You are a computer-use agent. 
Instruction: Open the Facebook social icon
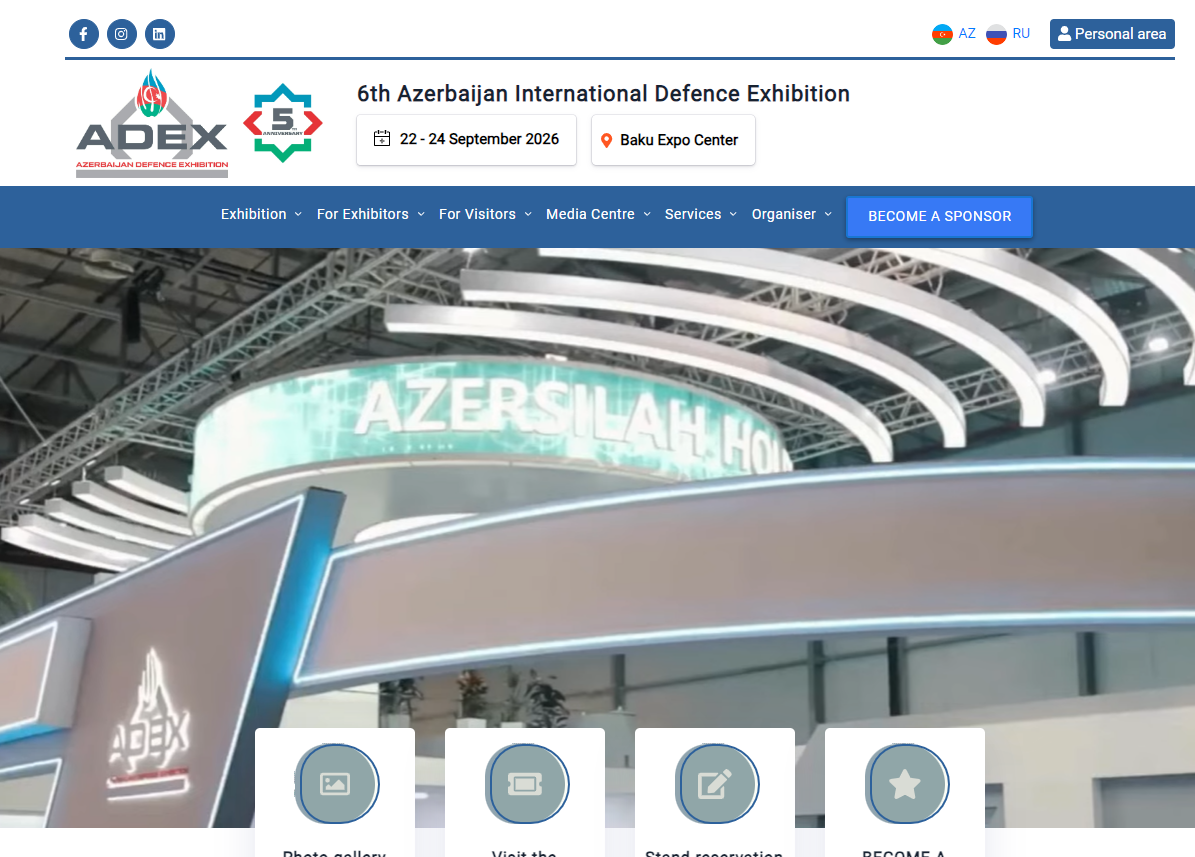point(84,34)
